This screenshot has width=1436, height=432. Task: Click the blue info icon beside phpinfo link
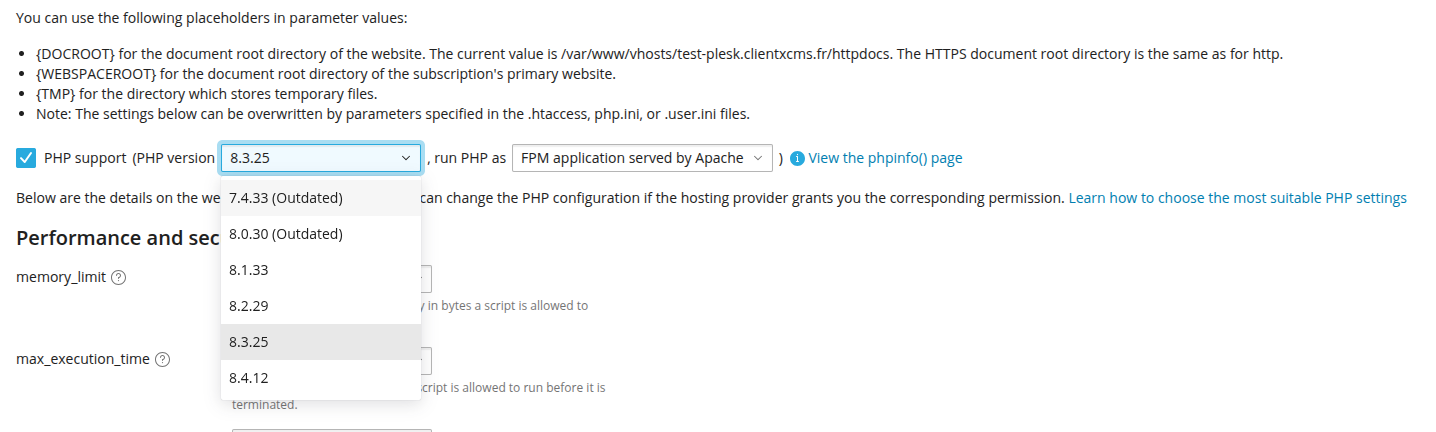click(797, 158)
